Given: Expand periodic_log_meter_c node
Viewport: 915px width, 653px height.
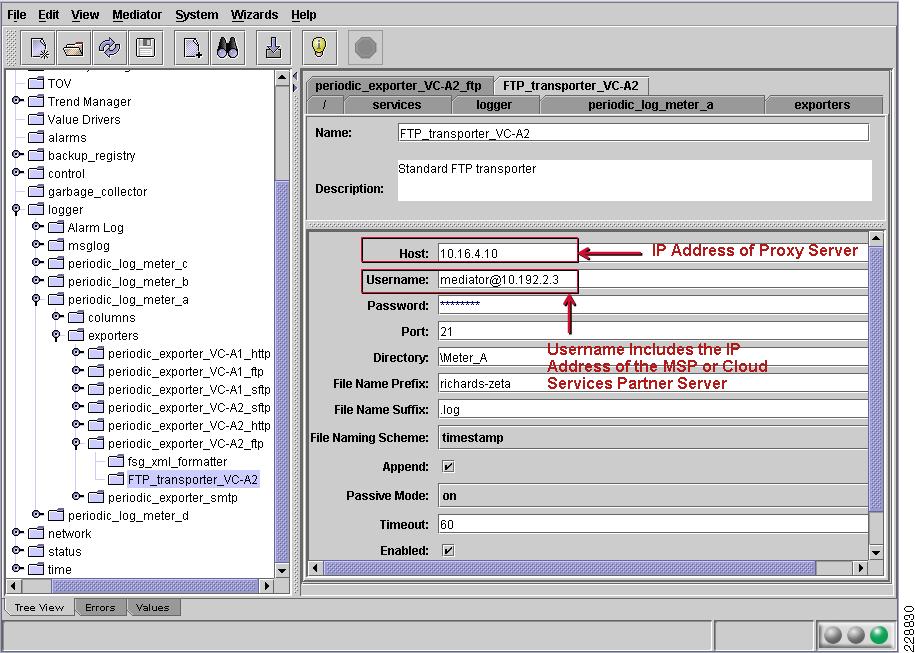Looking at the screenshot, I should click(x=37, y=263).
